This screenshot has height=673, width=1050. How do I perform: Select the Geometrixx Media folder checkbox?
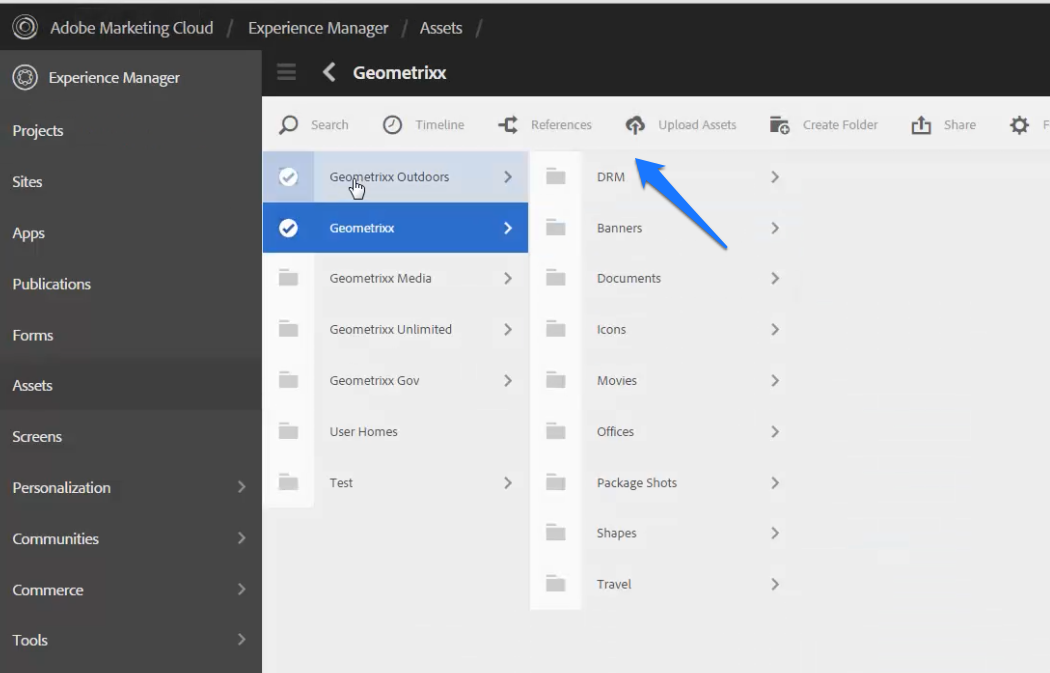pyautogui.click(x=289, y=278)
